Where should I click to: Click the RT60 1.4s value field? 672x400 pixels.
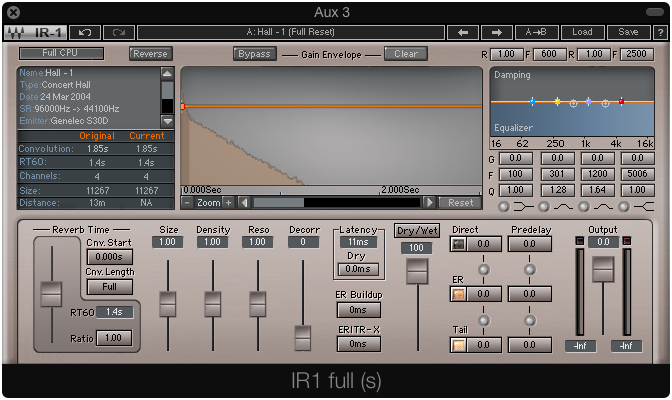pyautogui.click(x=114, y=312)
